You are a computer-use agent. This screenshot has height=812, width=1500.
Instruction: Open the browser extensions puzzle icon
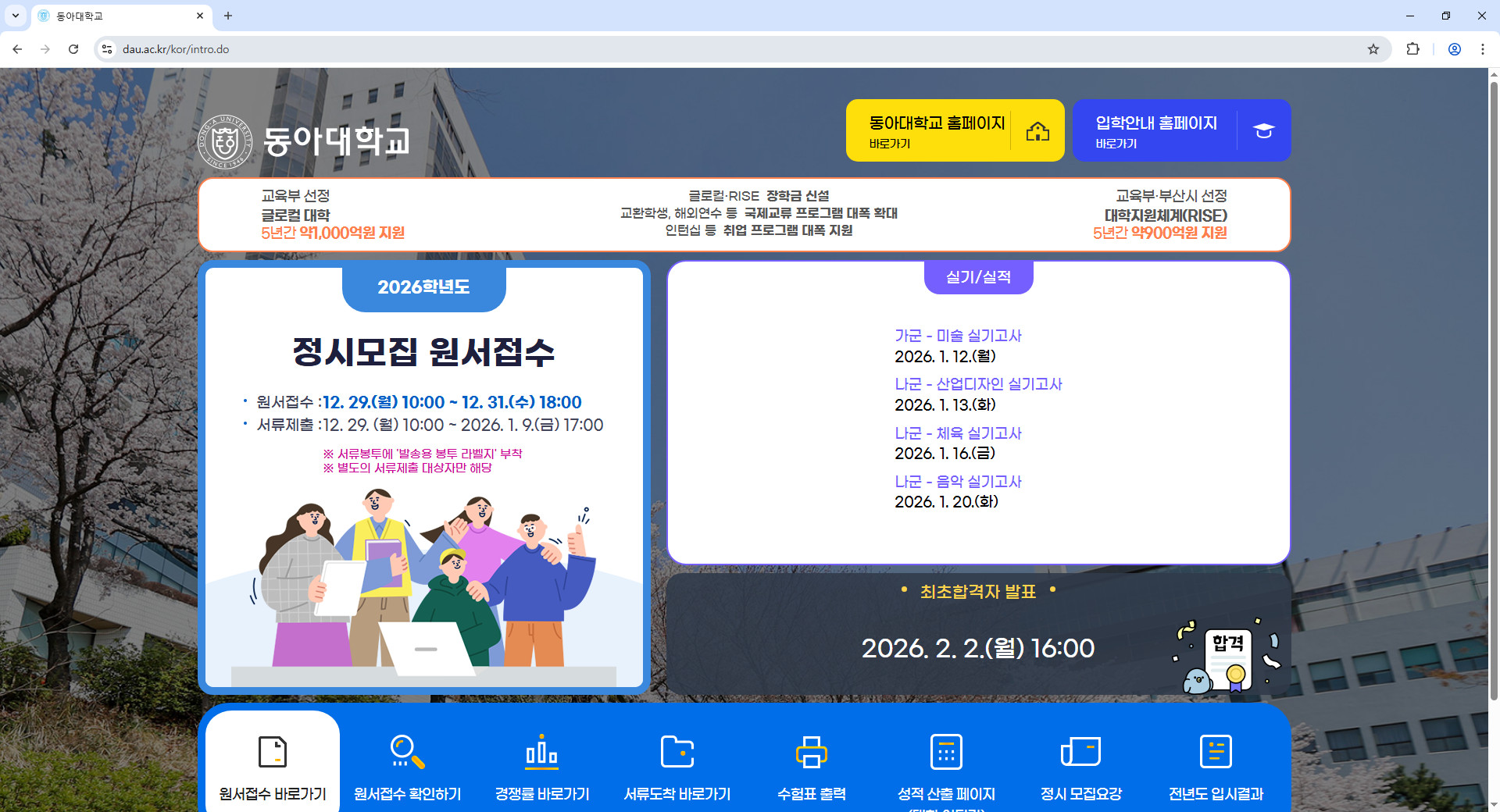[1412, 49]
